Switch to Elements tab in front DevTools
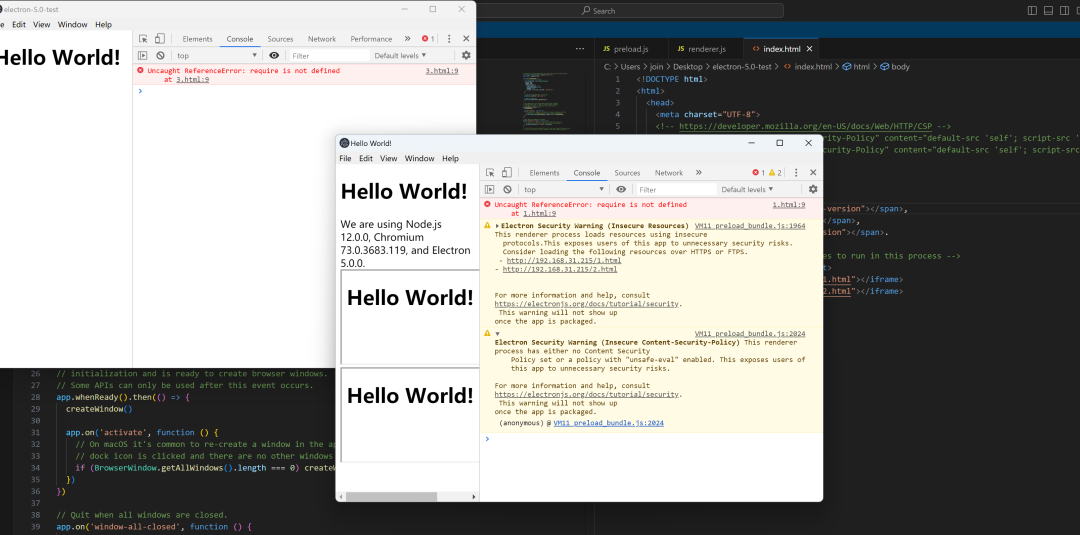Image resolution: width=1080 pixels, height=535 pixels. pos(544,173)
